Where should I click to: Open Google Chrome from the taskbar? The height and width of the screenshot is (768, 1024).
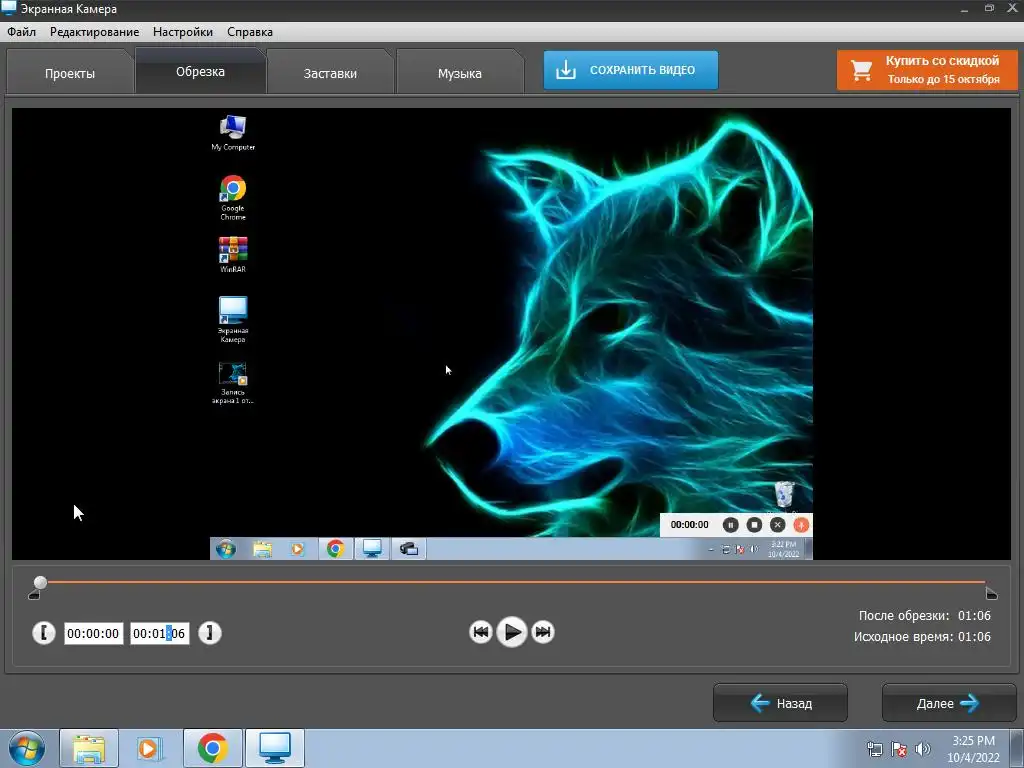[x=213, y=748]
